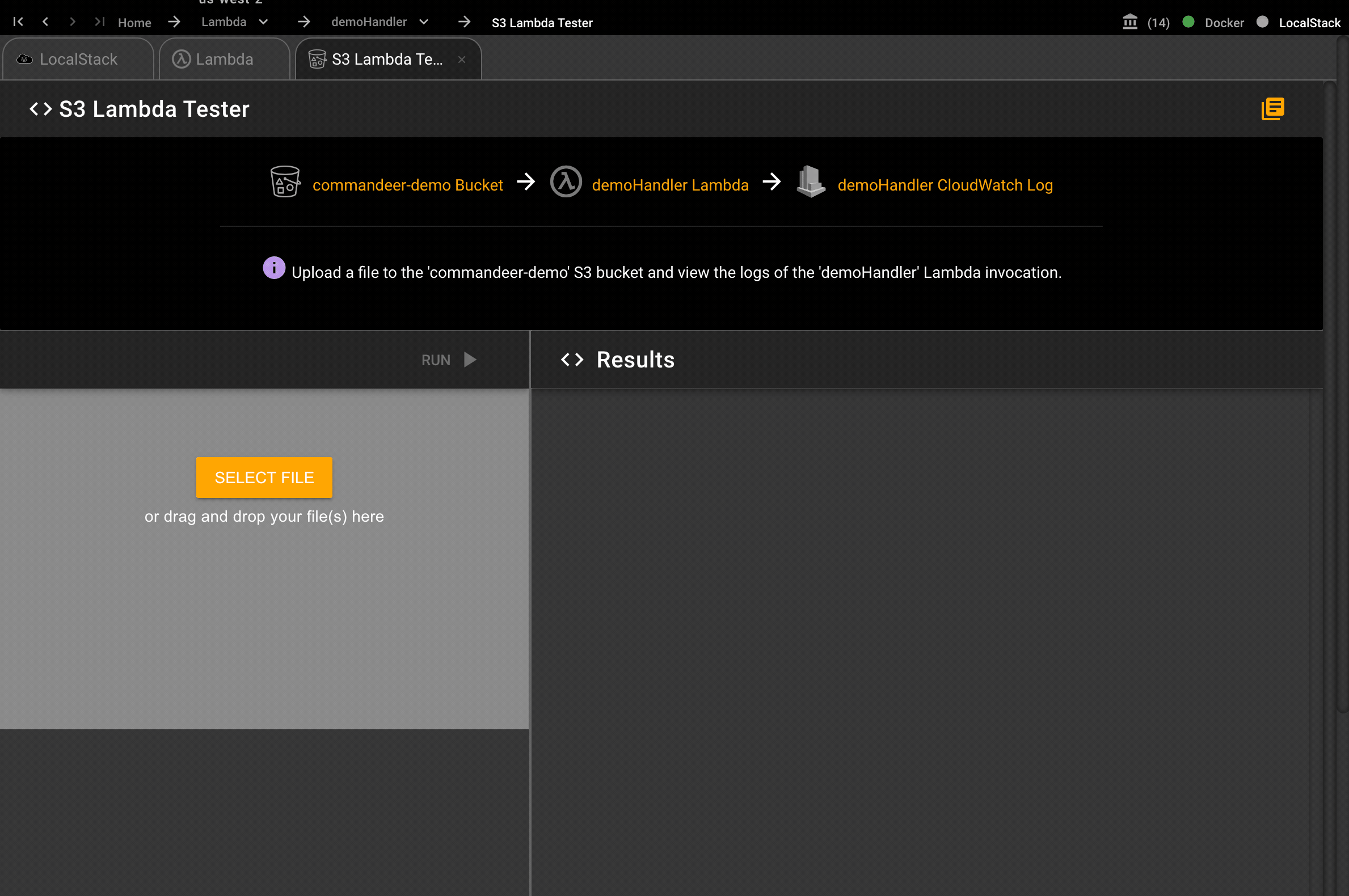
Task: Navigate forward with the right chevron
Action: point(73,22)
